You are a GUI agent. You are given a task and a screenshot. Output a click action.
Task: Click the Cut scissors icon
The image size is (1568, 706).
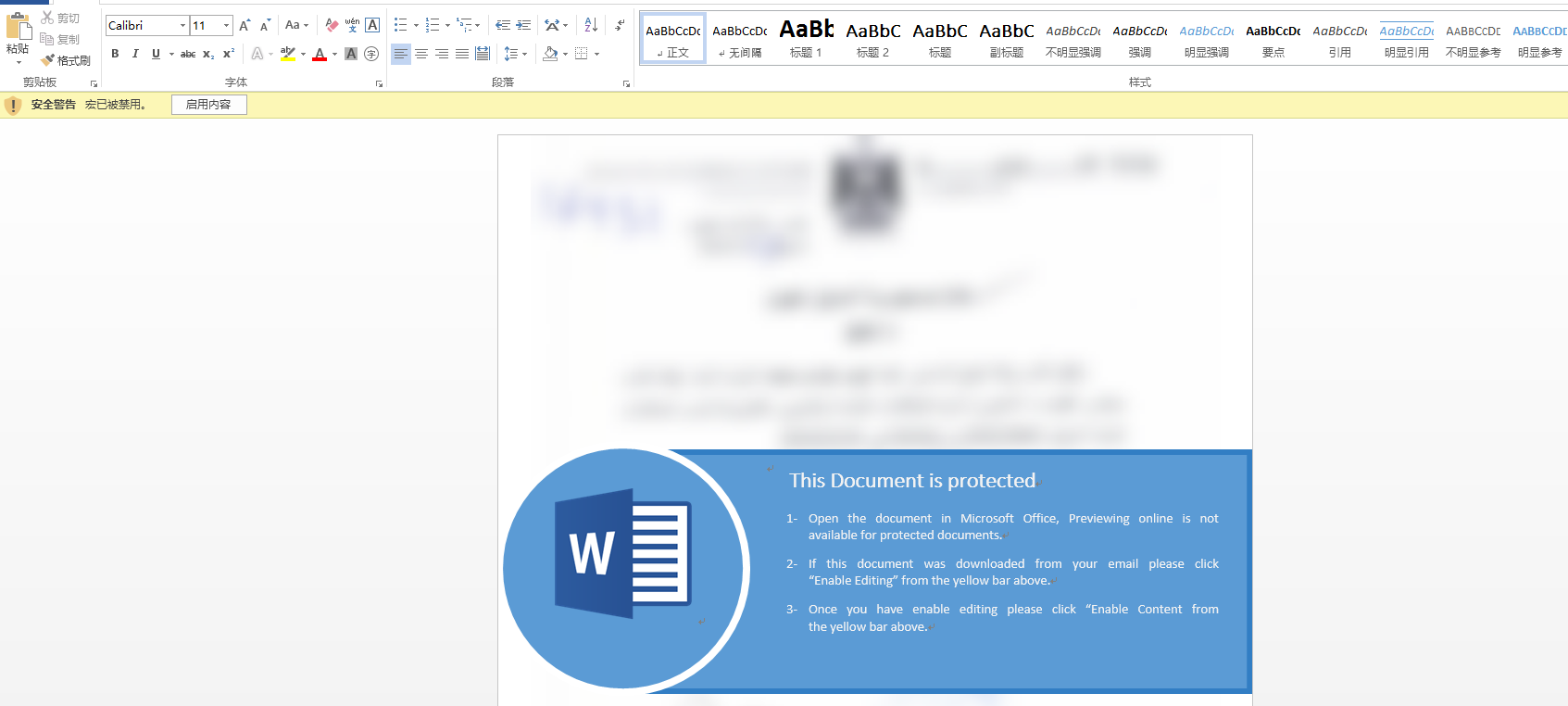47,18
